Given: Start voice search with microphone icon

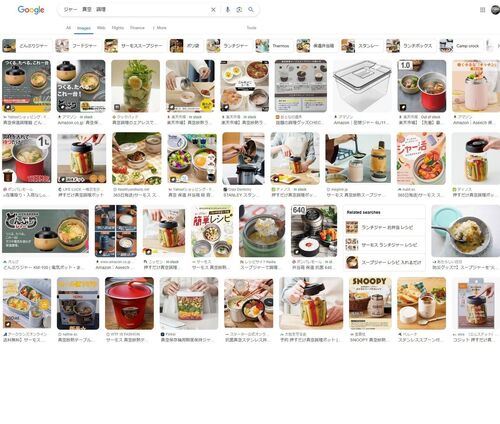Looking at the screenshot, I should 228,10.
